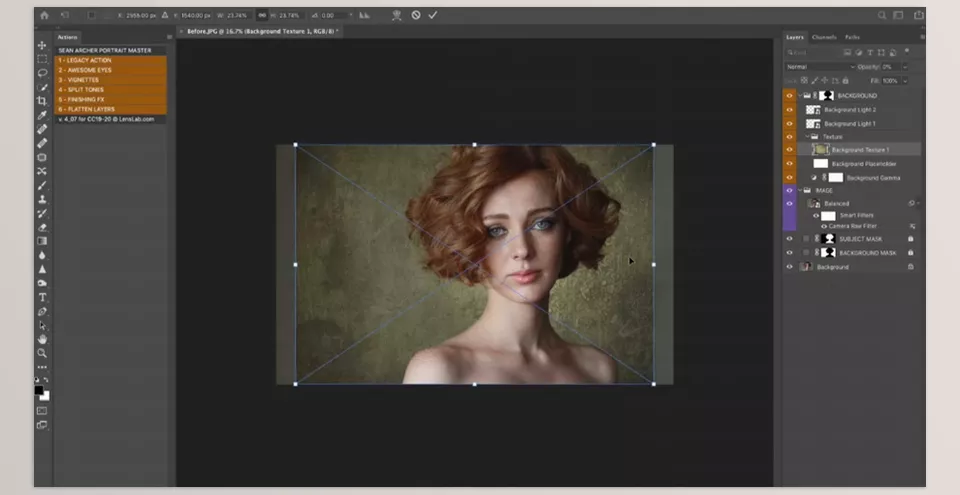Open the workspace switcher icon top right
Viewport: 960px width, 495px height.
(x=898, y=15)
